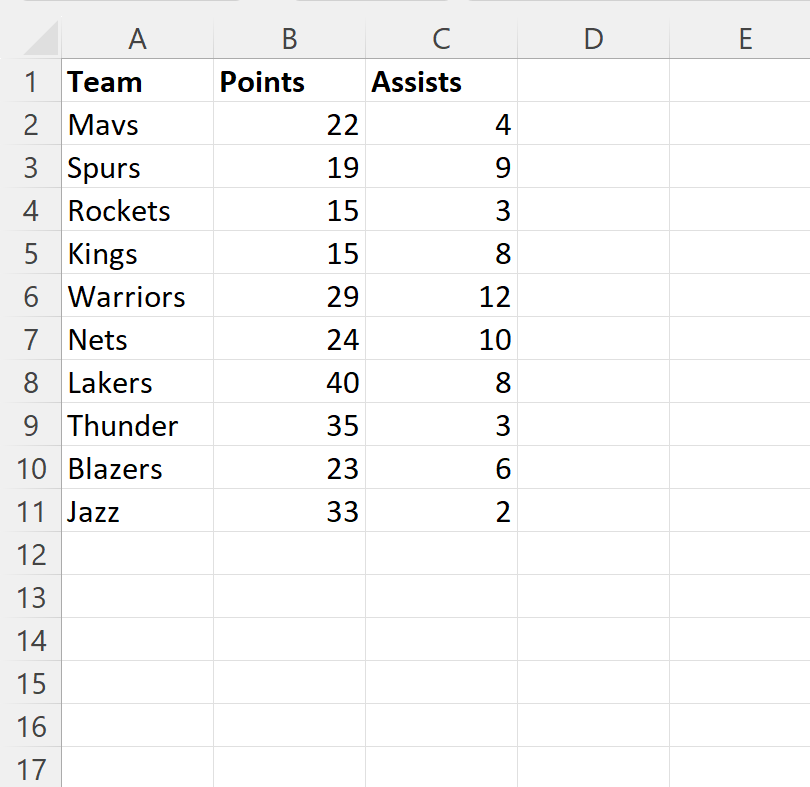Select the cell containing Jazz

[x=137, y=512]
